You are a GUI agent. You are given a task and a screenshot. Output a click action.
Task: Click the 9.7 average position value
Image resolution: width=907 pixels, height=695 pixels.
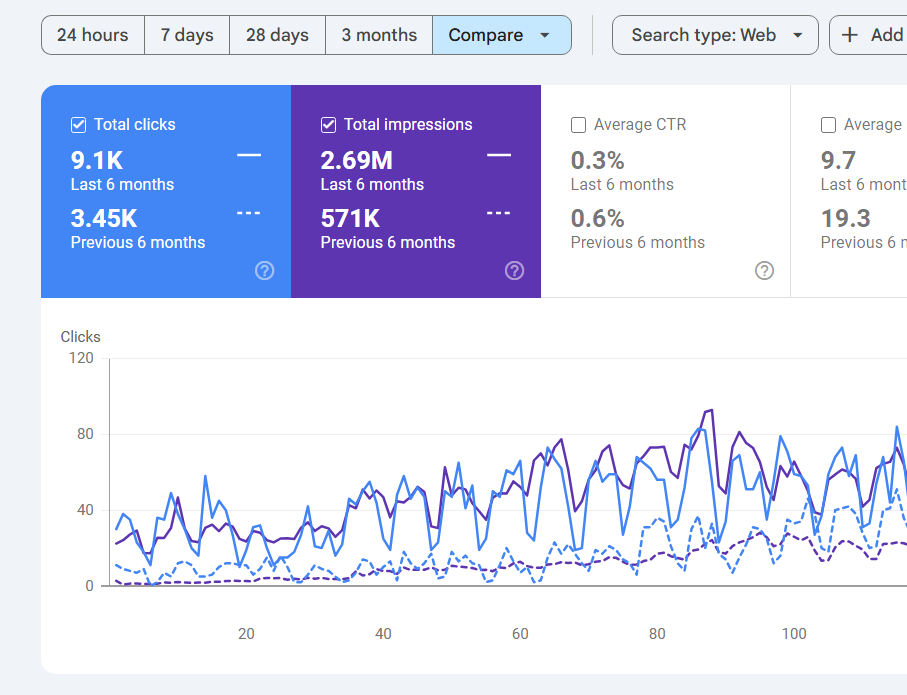click(x=838, y=160)
